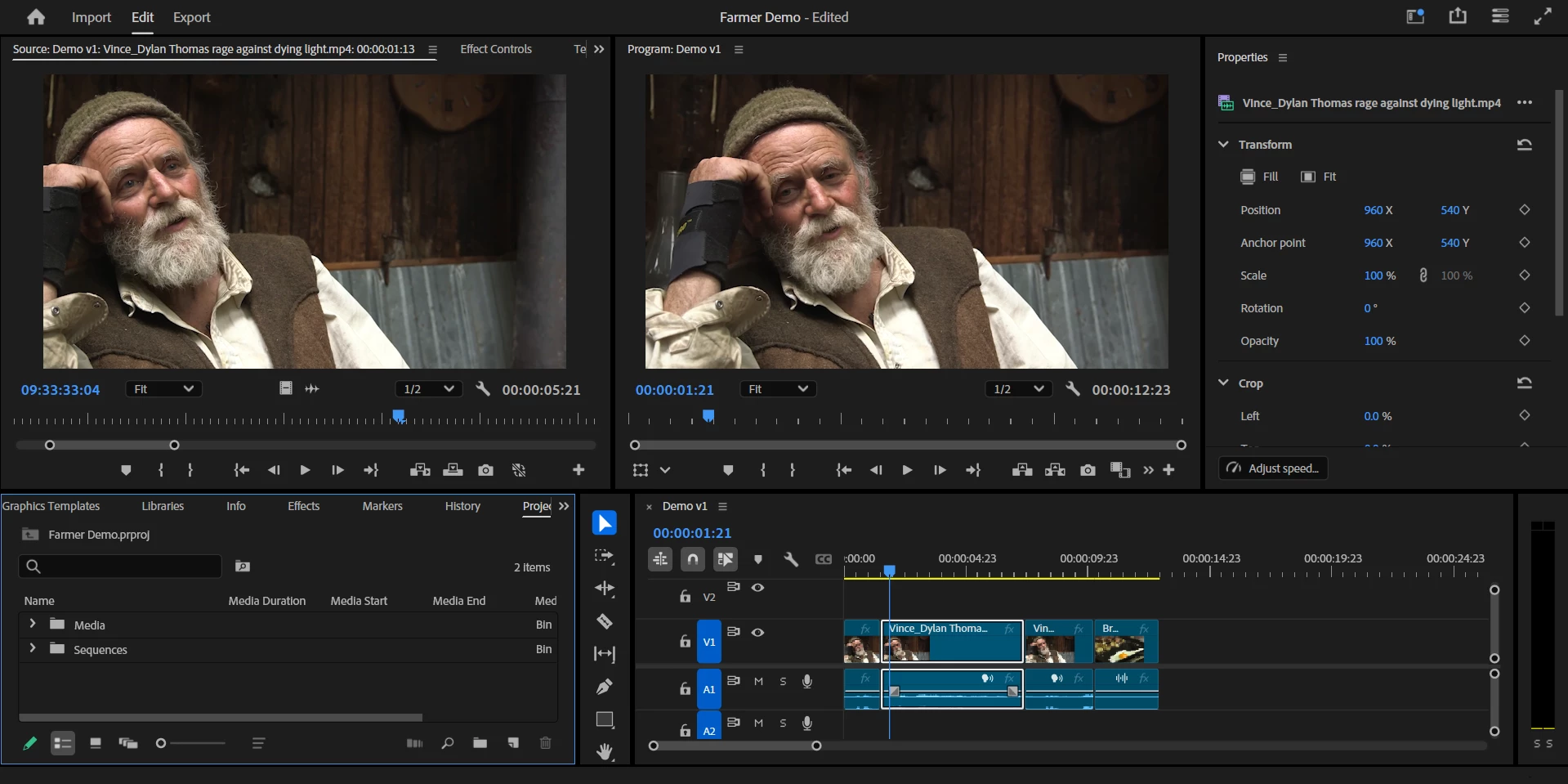Click the New Bin folder icon in Project panel
1568x784 pixels.
(480, 743)
